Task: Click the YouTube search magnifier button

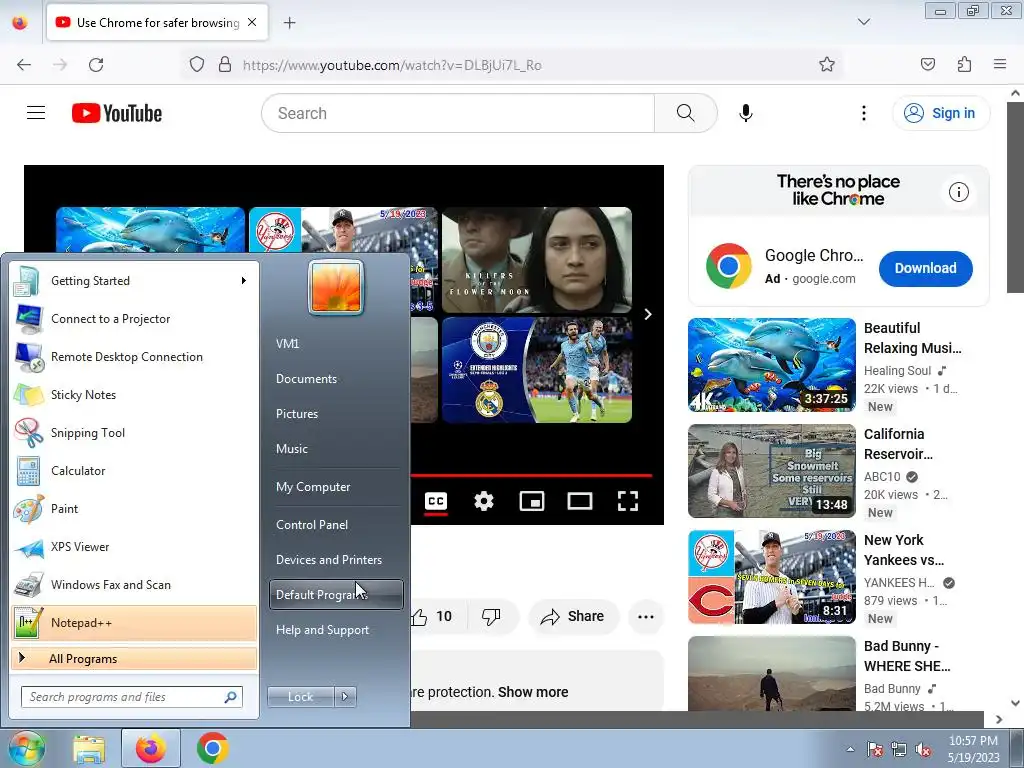Action: [686, 113]
